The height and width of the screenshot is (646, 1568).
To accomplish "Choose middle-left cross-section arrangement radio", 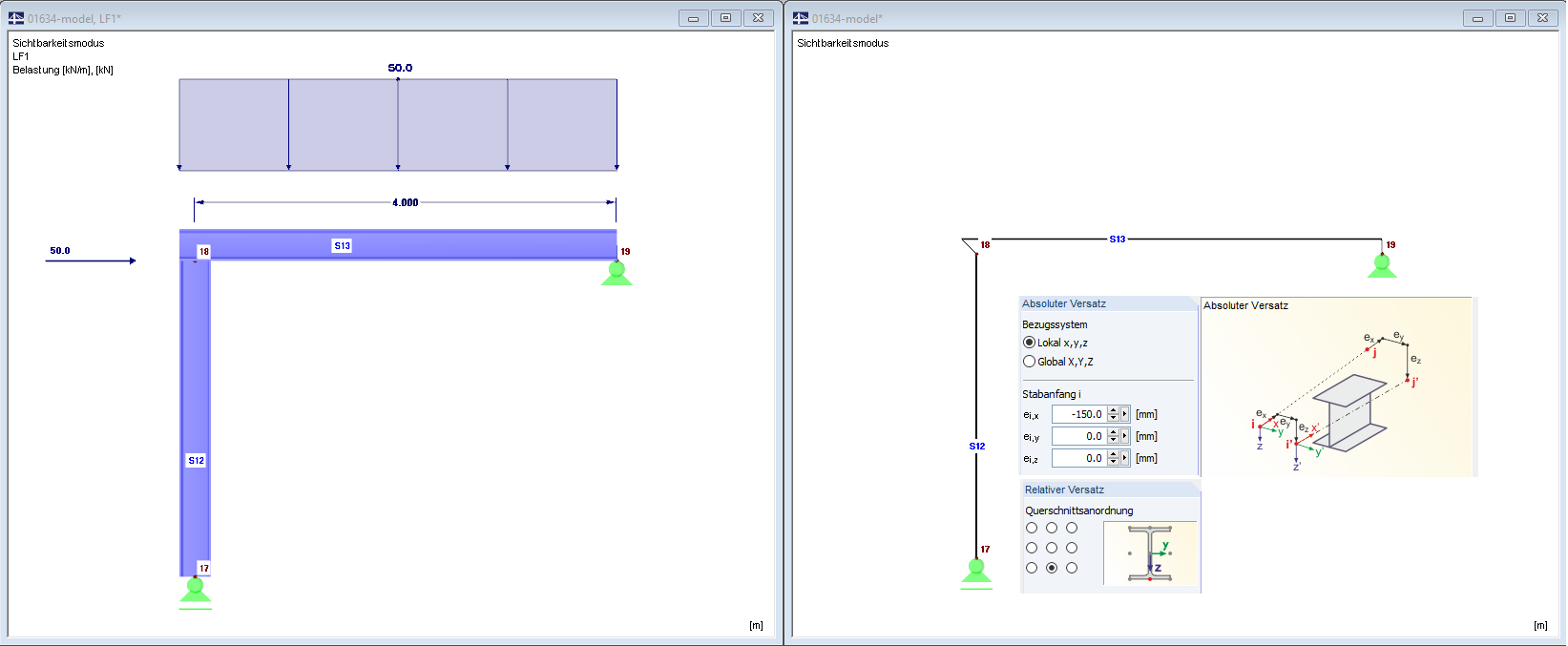I will click(1032, 548).
